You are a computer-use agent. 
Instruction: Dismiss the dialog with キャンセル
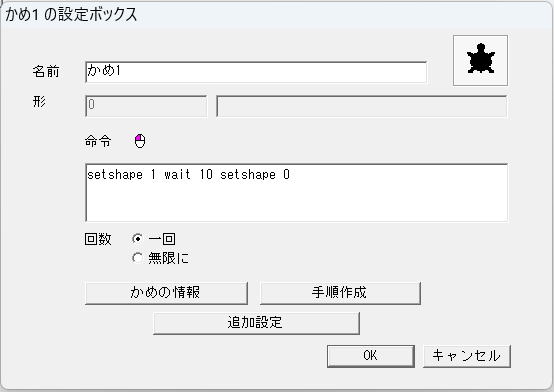467,356
